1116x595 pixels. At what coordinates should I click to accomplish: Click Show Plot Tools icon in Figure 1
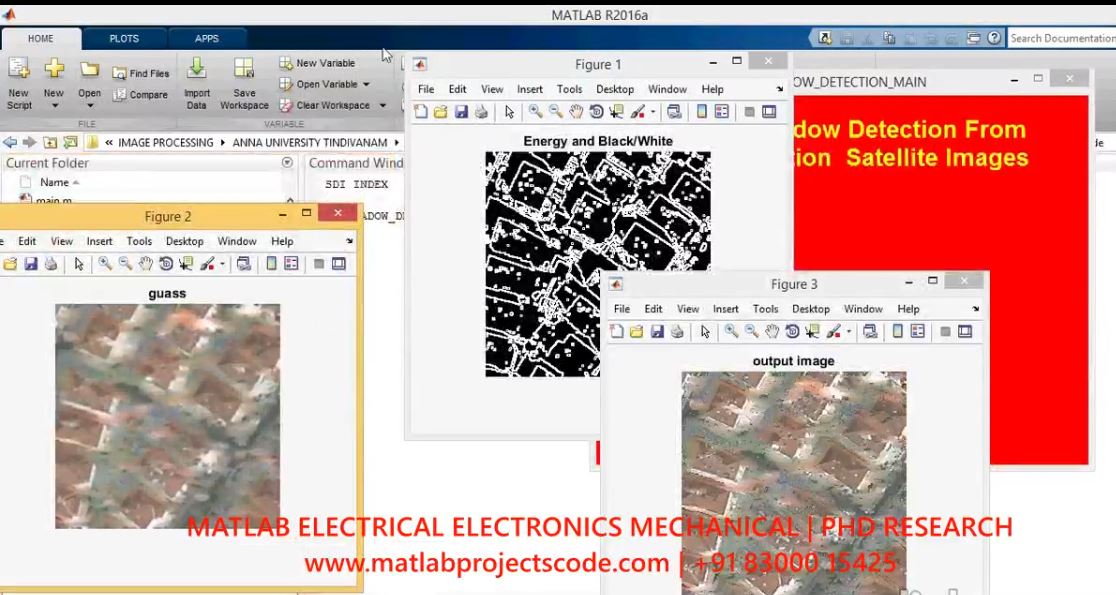click(769, 112)
